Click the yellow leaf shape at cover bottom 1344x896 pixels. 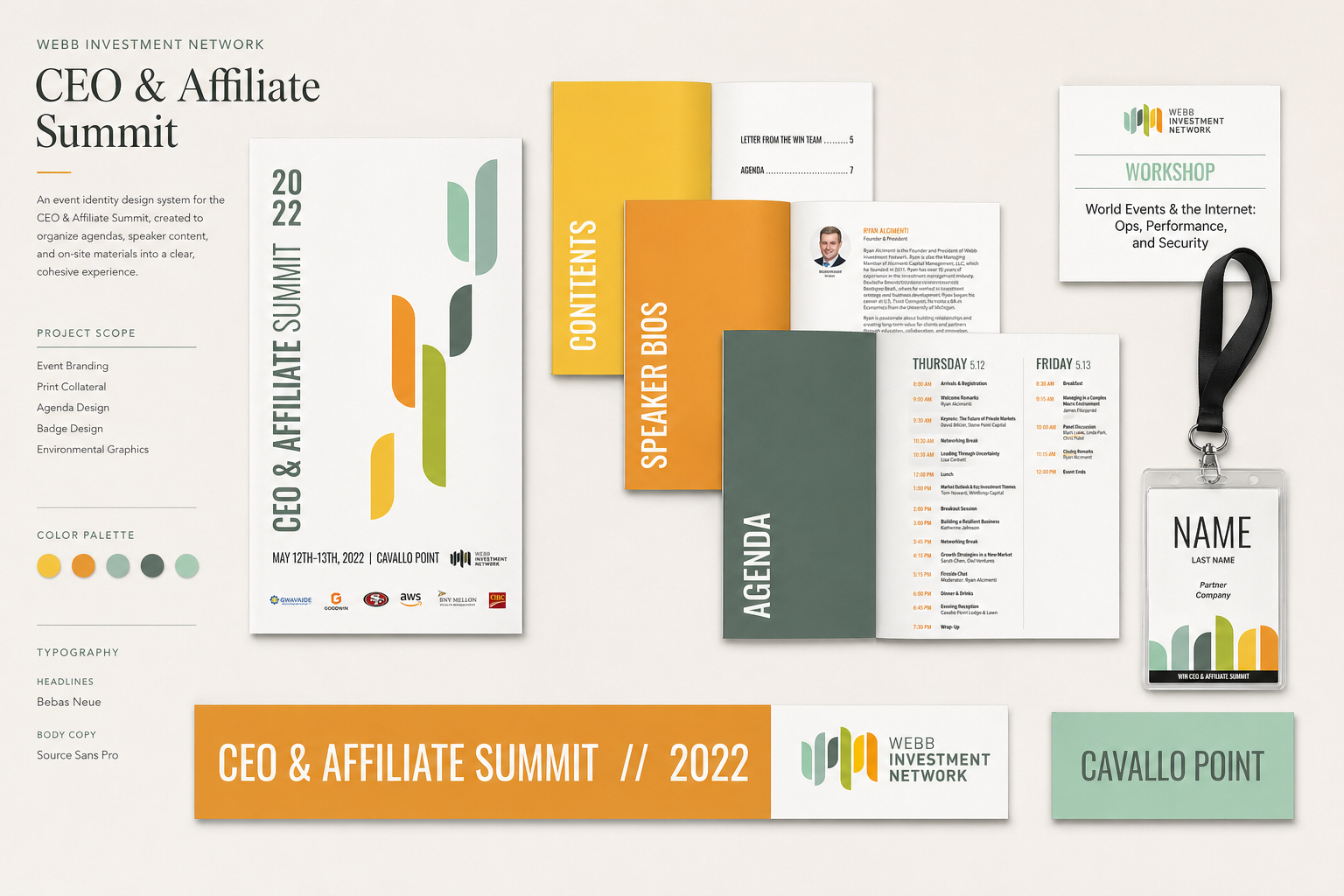(382, 476)
